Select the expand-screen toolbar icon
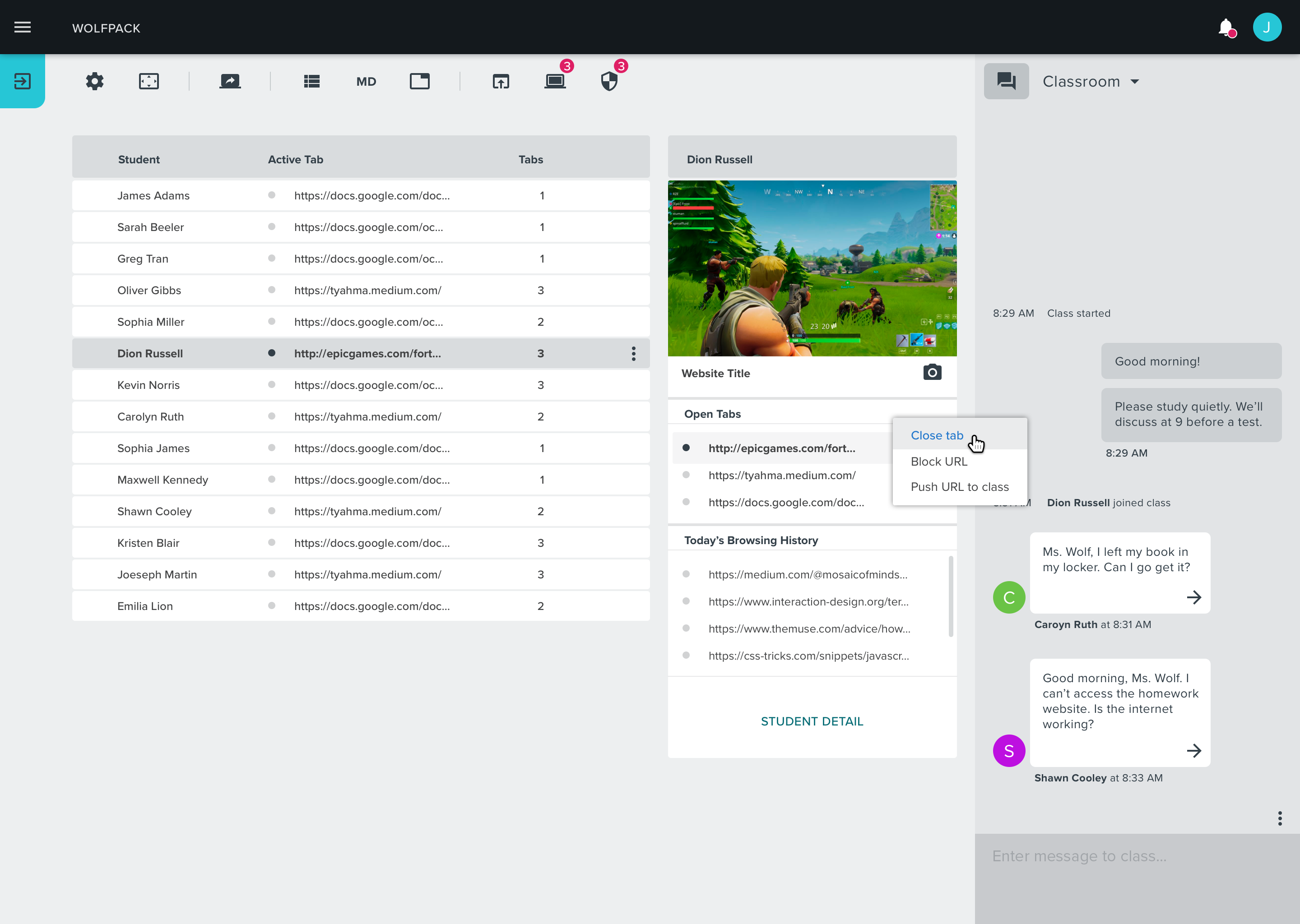 pyautogui.click(x=149, y=81)
